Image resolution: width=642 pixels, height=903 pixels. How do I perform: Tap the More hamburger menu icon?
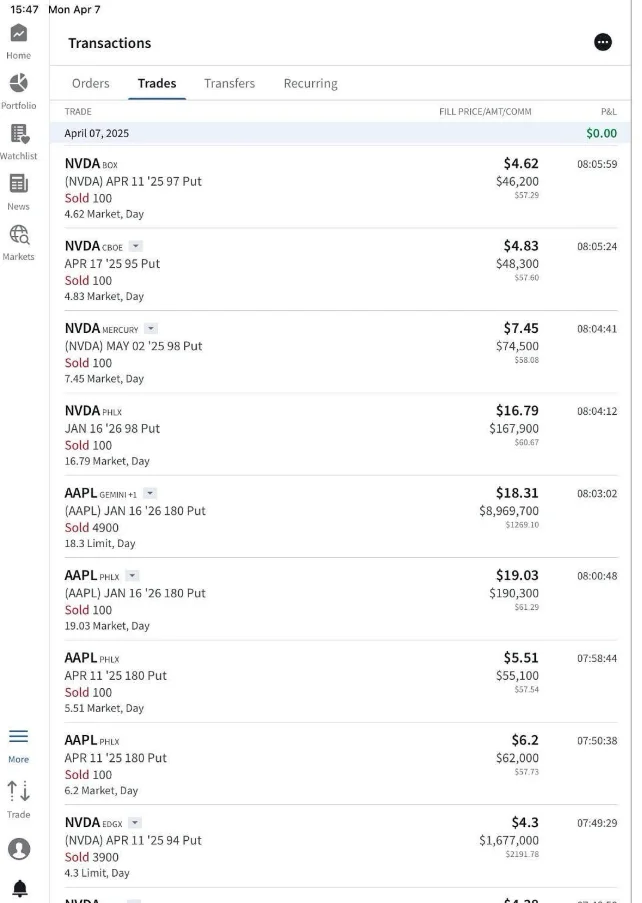coord(18,736)
